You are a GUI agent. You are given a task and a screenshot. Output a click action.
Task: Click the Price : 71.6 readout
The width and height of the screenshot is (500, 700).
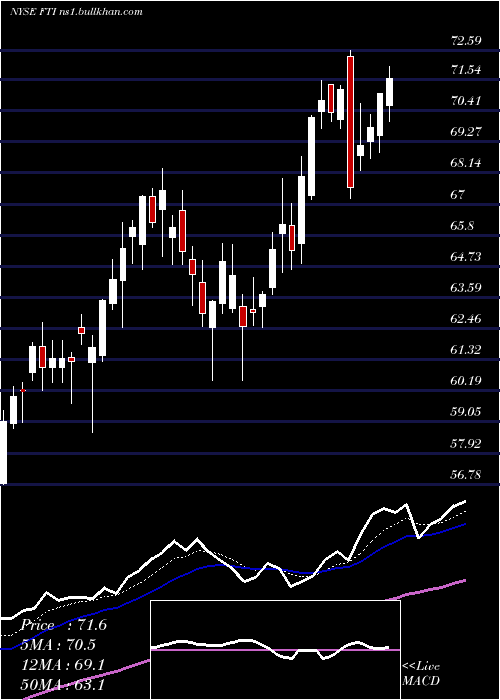click(63, 625)
